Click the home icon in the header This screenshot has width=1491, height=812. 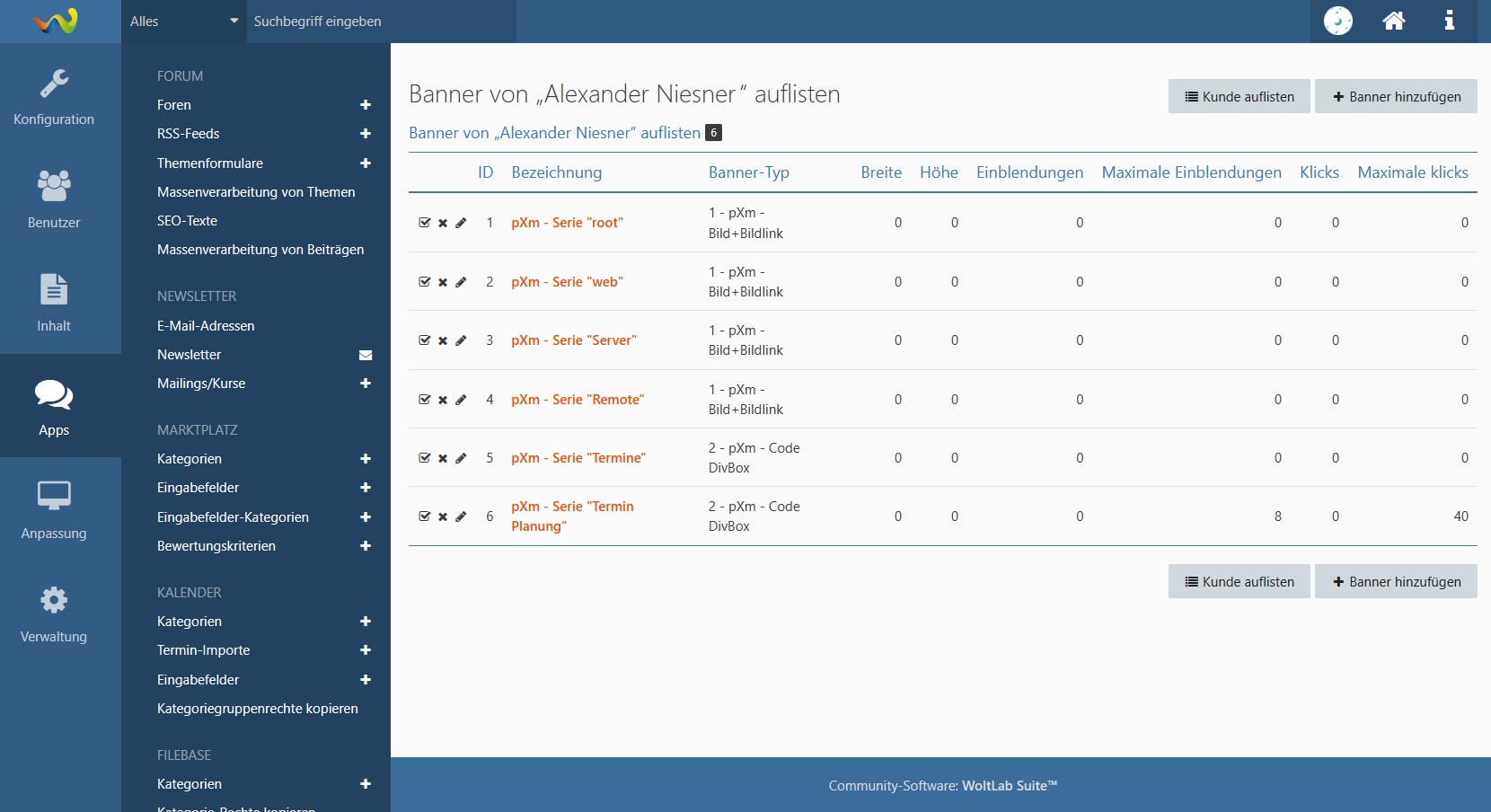coord(1393,21)
